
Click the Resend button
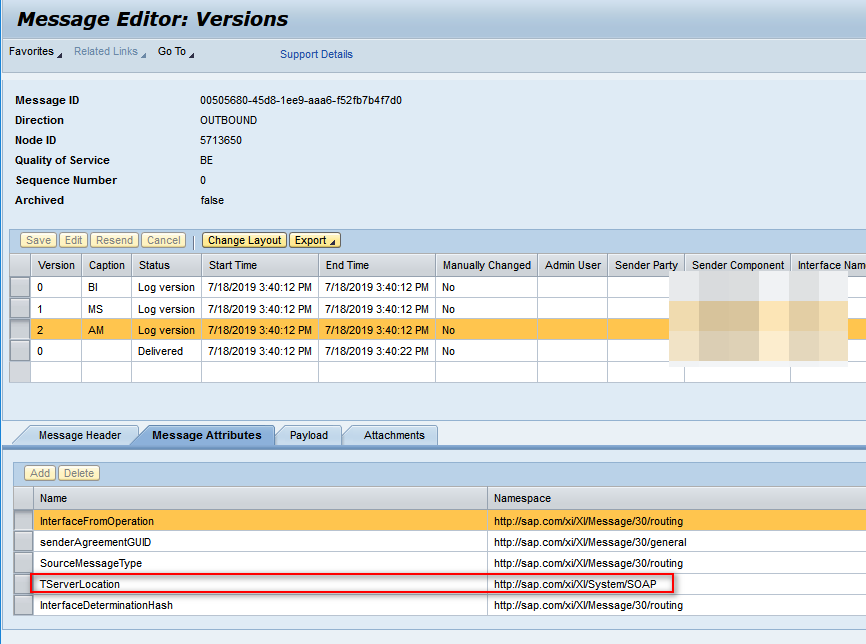point(113,240)
